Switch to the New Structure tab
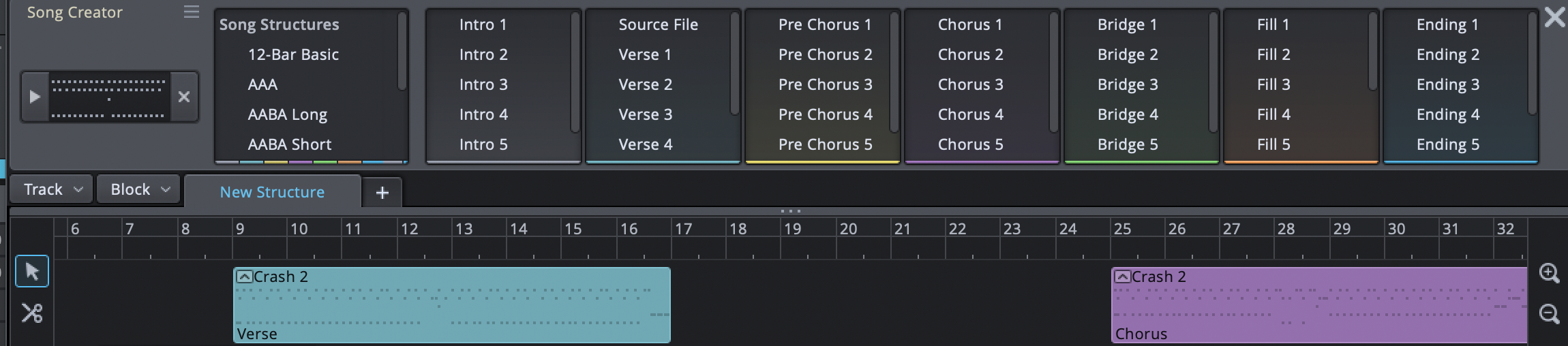The height and width of the screenshot is (346, 1568). 272,192
